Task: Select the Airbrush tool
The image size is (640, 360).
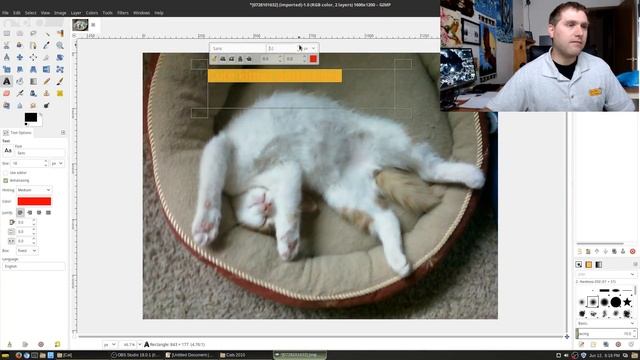Action: click(20, 93)
